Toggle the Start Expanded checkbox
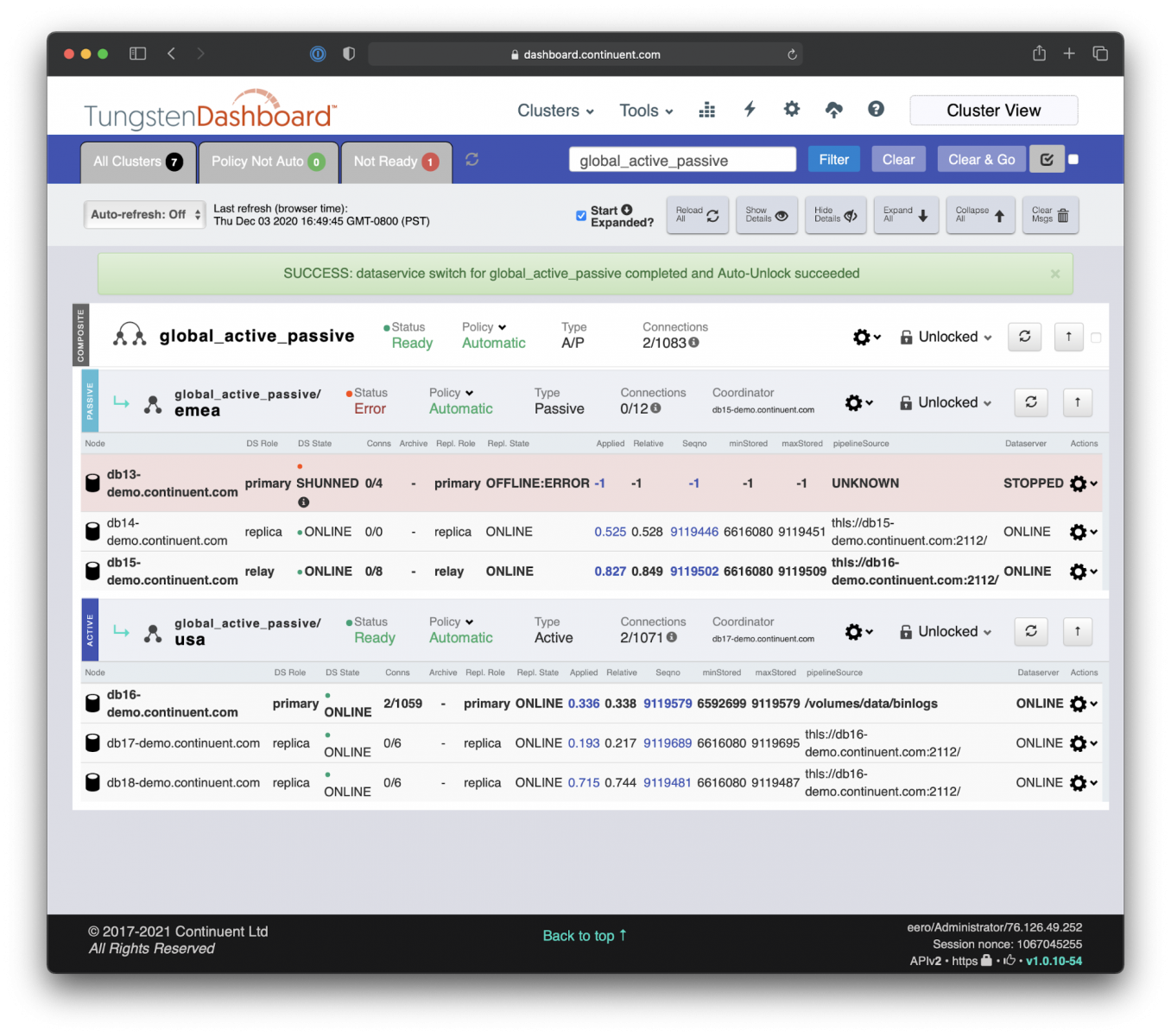 point(581,216)
